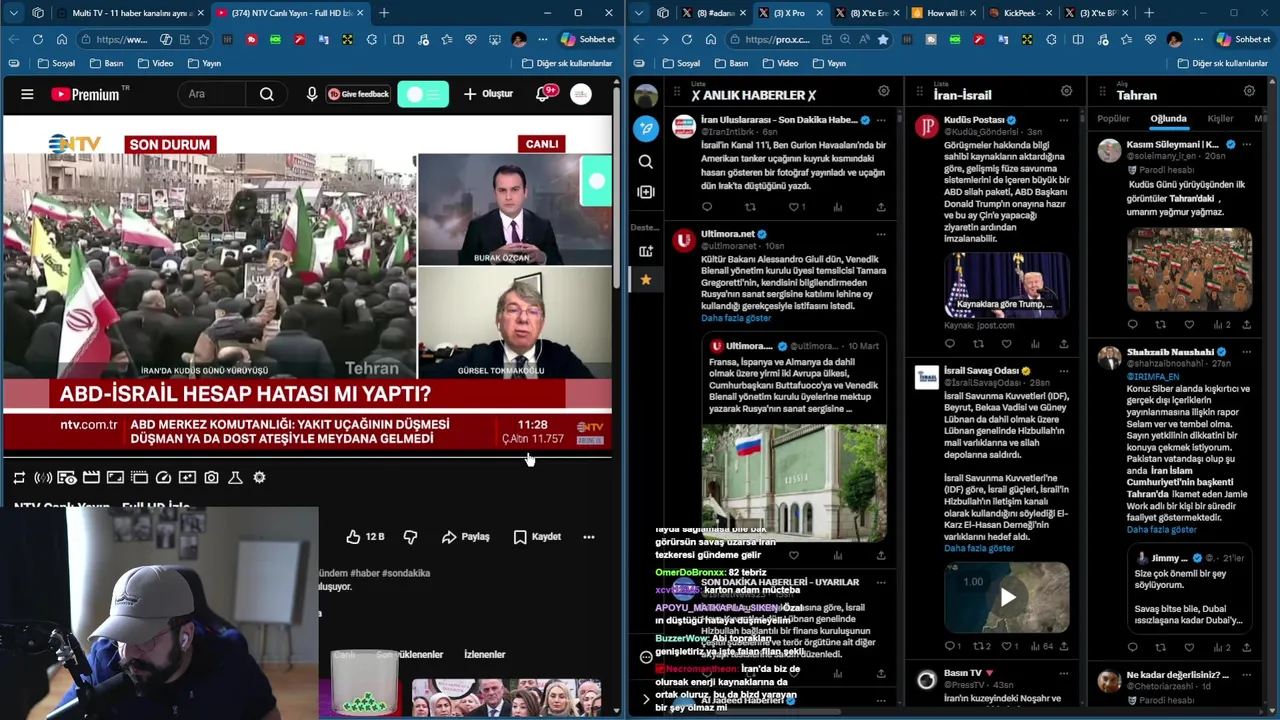Open the rally photo in Kasım Süleymani post
1280x720 pixels.
click(x=1189, y=269)
